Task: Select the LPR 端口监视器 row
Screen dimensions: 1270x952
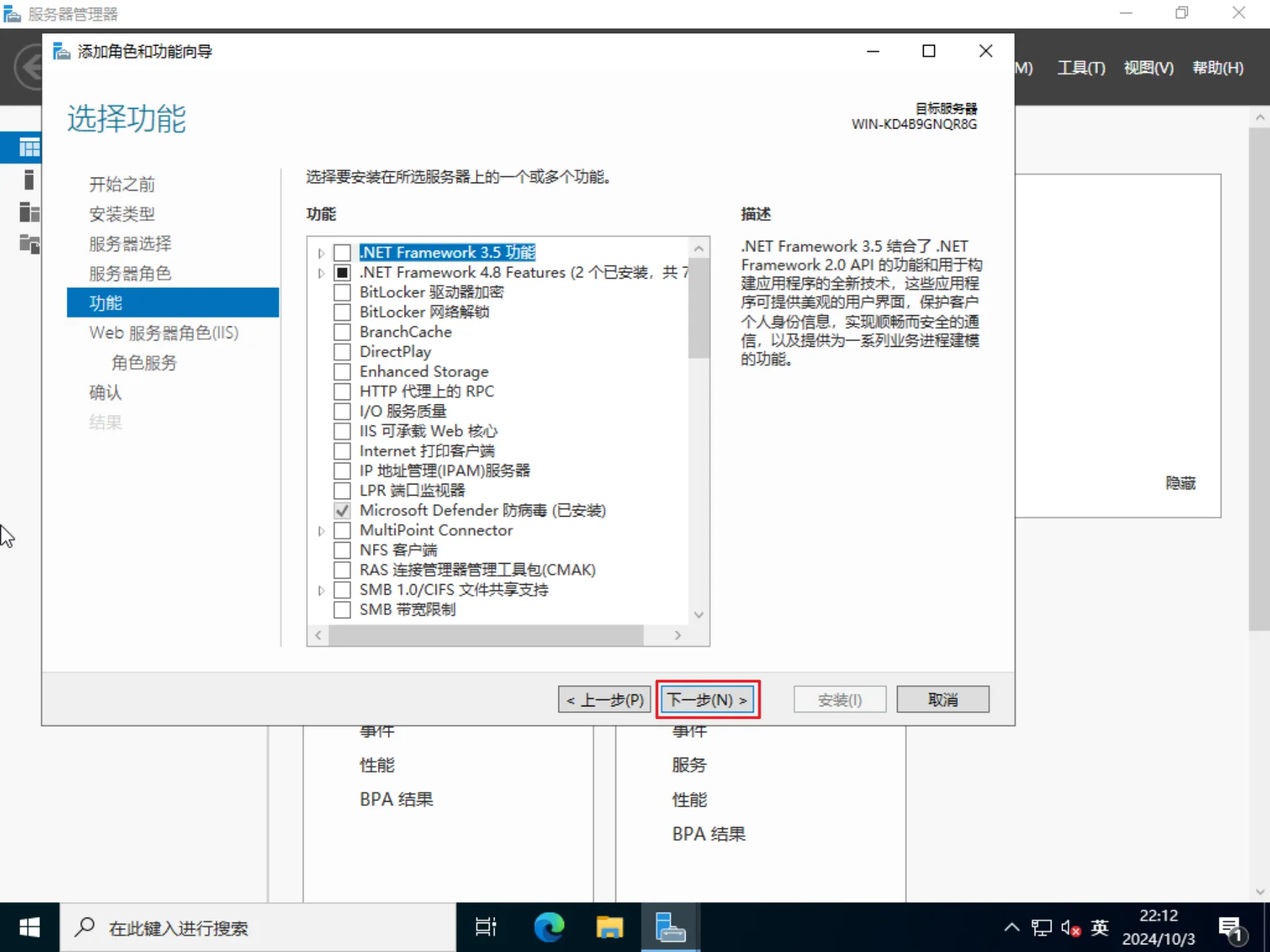Action: coord(412,490)
